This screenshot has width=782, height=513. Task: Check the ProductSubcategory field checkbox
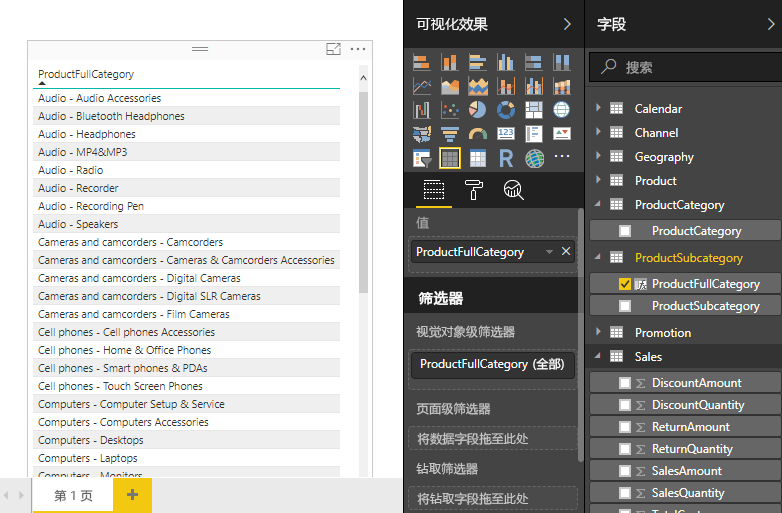(625, 306)
